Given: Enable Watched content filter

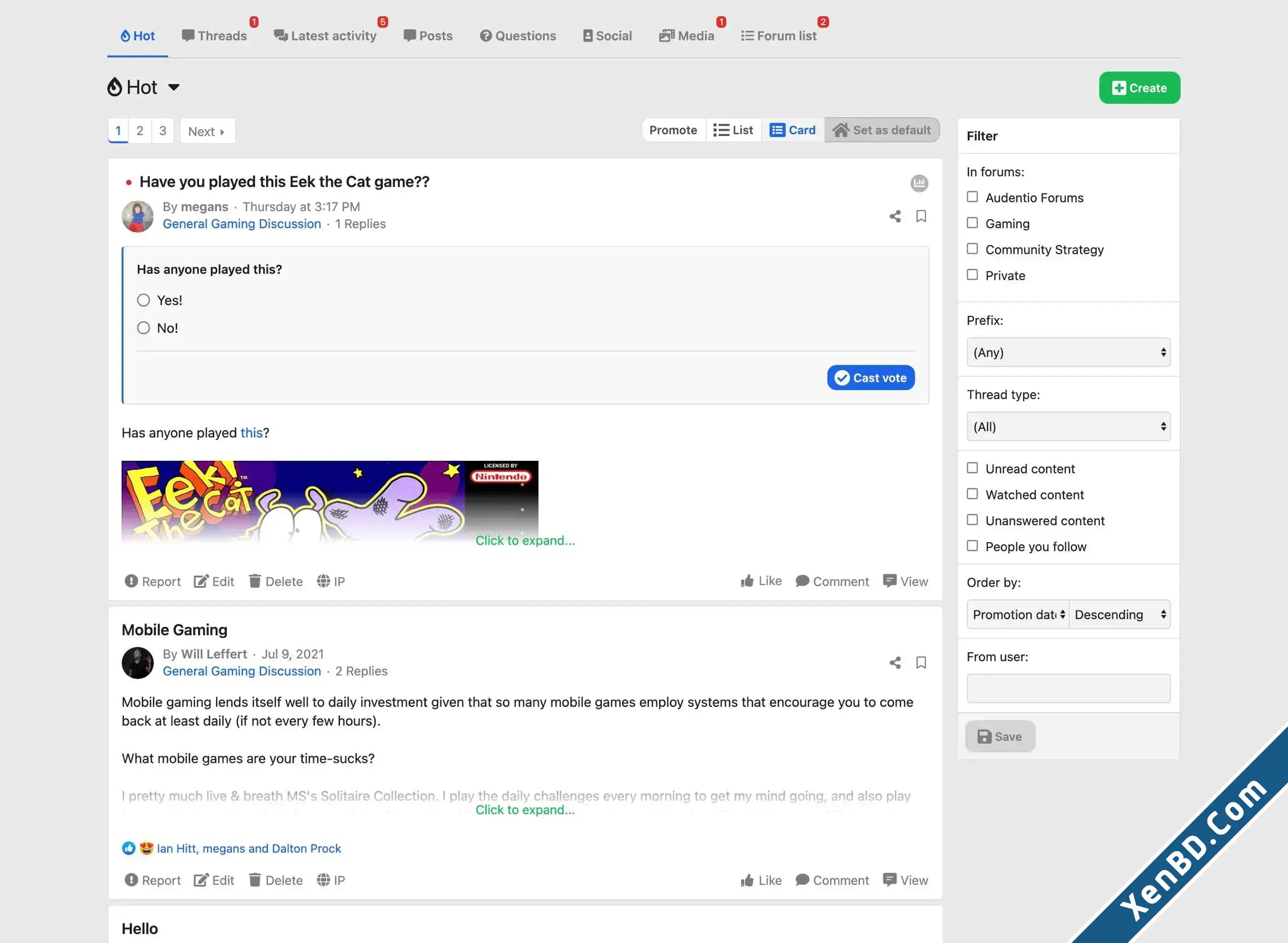Looking at the screenshot, I should [972, 495].
